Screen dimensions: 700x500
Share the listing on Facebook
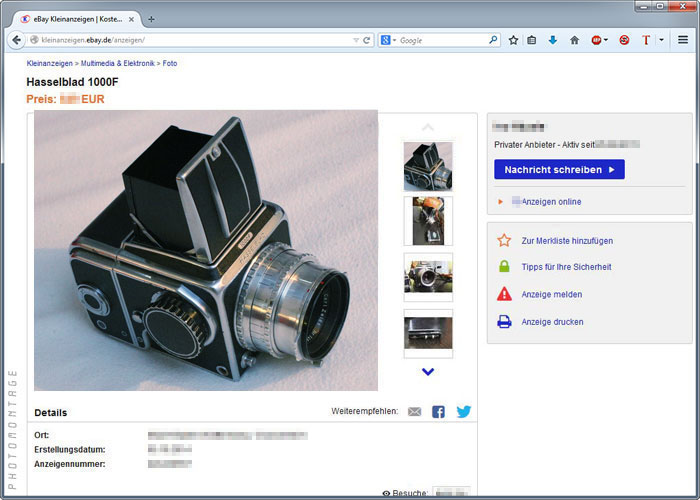[x=438, y=412]
